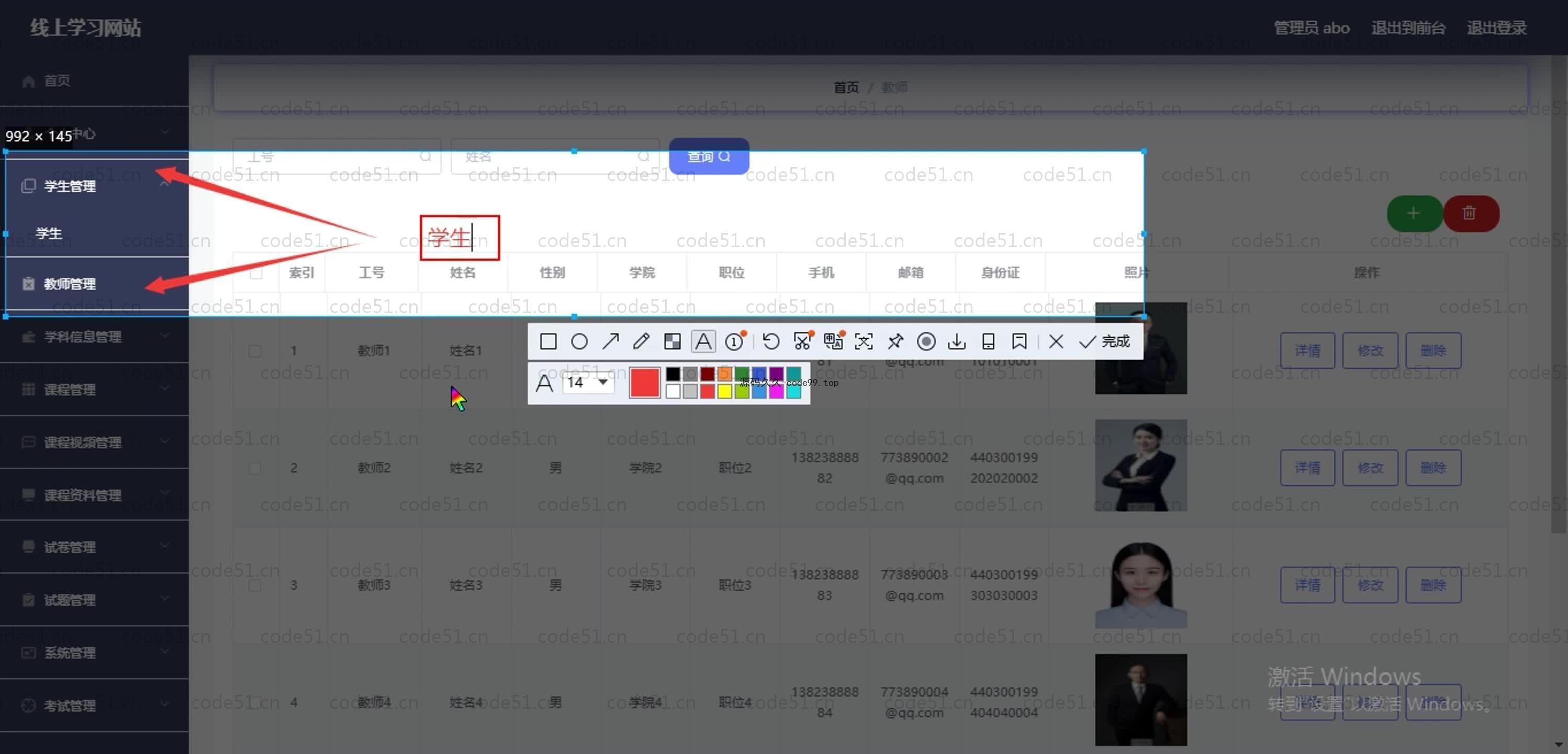Select the numbered step marker tool
This screenshot has width=1568, height=754.
tap(735, 342)
